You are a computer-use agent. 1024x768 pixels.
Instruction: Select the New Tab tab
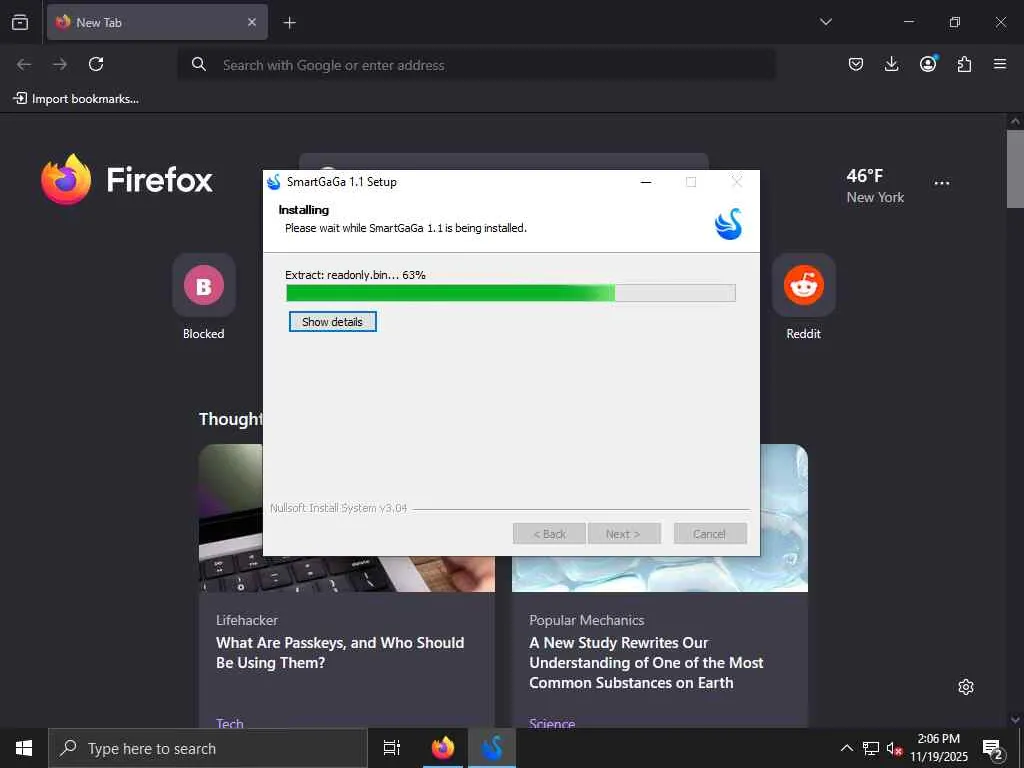tap(157, 22)
